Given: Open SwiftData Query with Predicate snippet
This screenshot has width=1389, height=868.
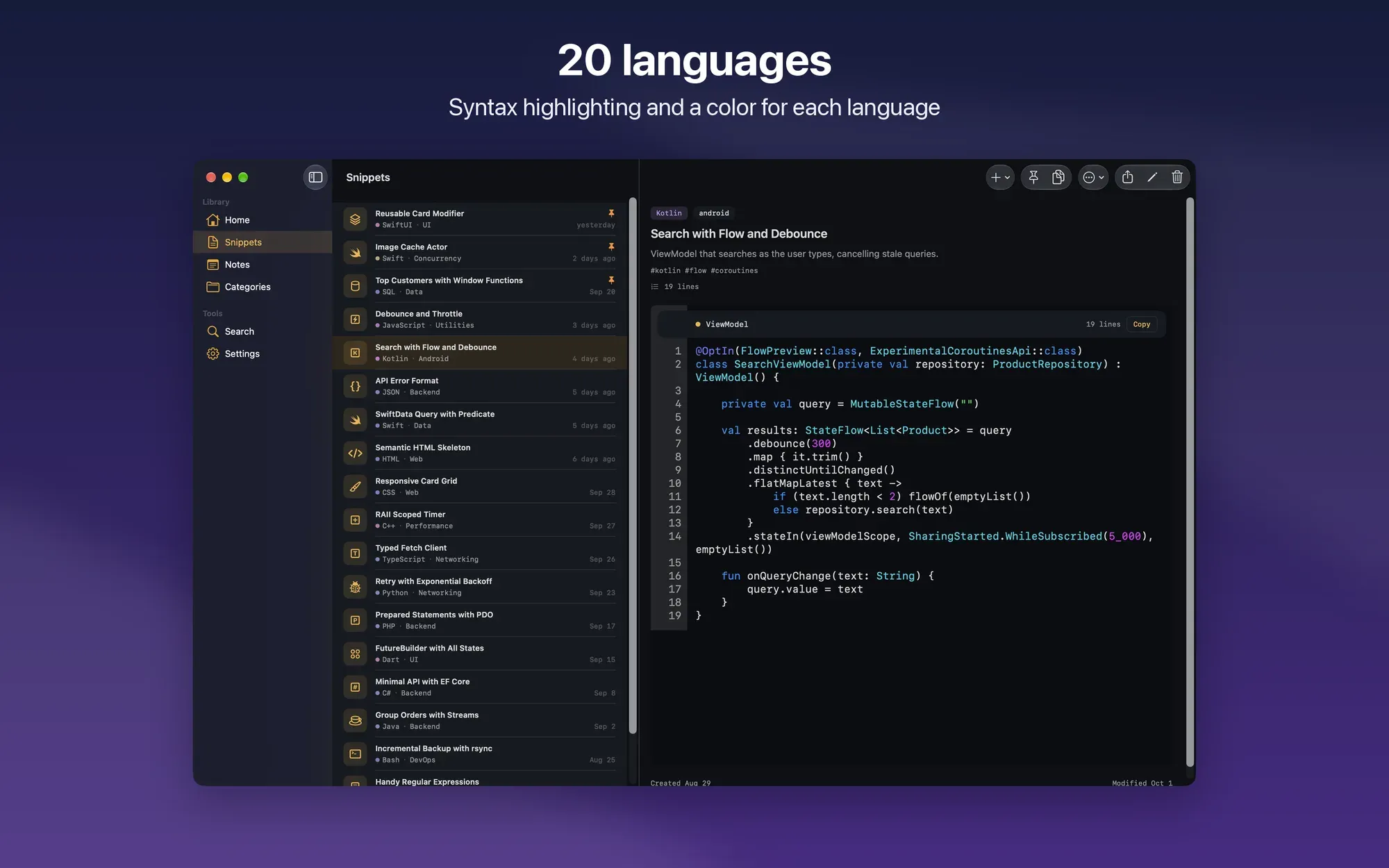Looking at the screenshot, I should click(x=480, y=419).
